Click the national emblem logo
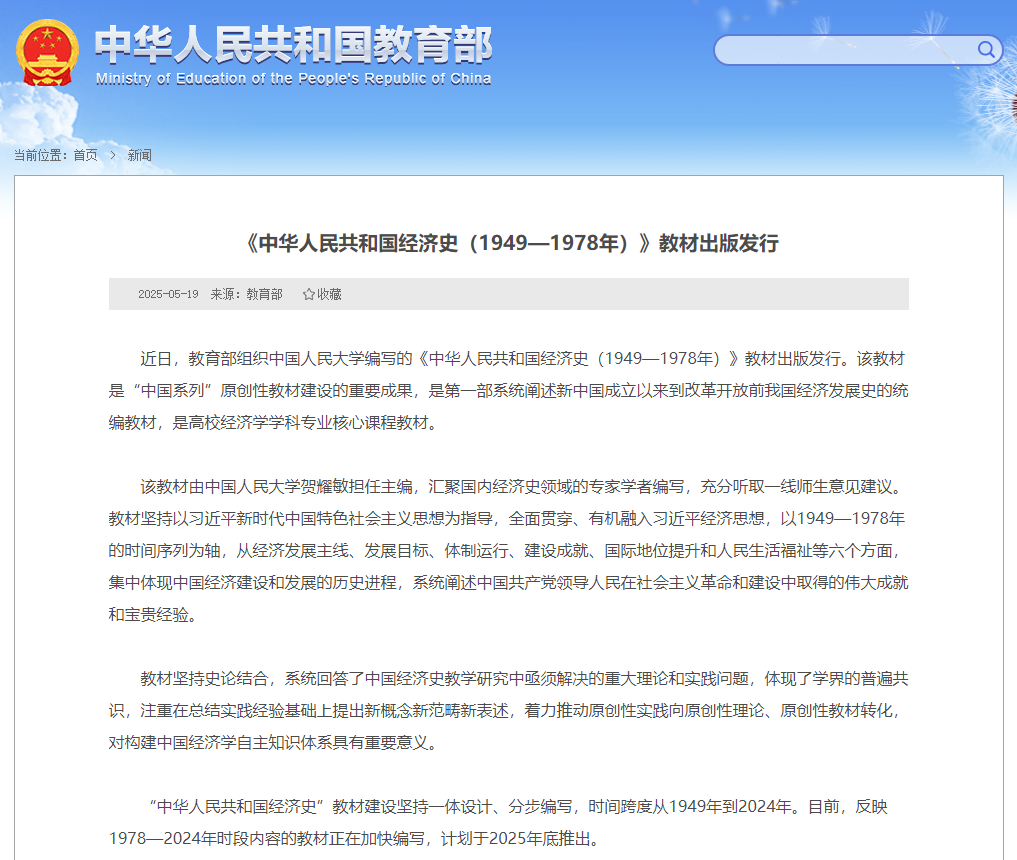Image resolution: width=1017 pixels, height=860 pixels. (x=47, y=52)
